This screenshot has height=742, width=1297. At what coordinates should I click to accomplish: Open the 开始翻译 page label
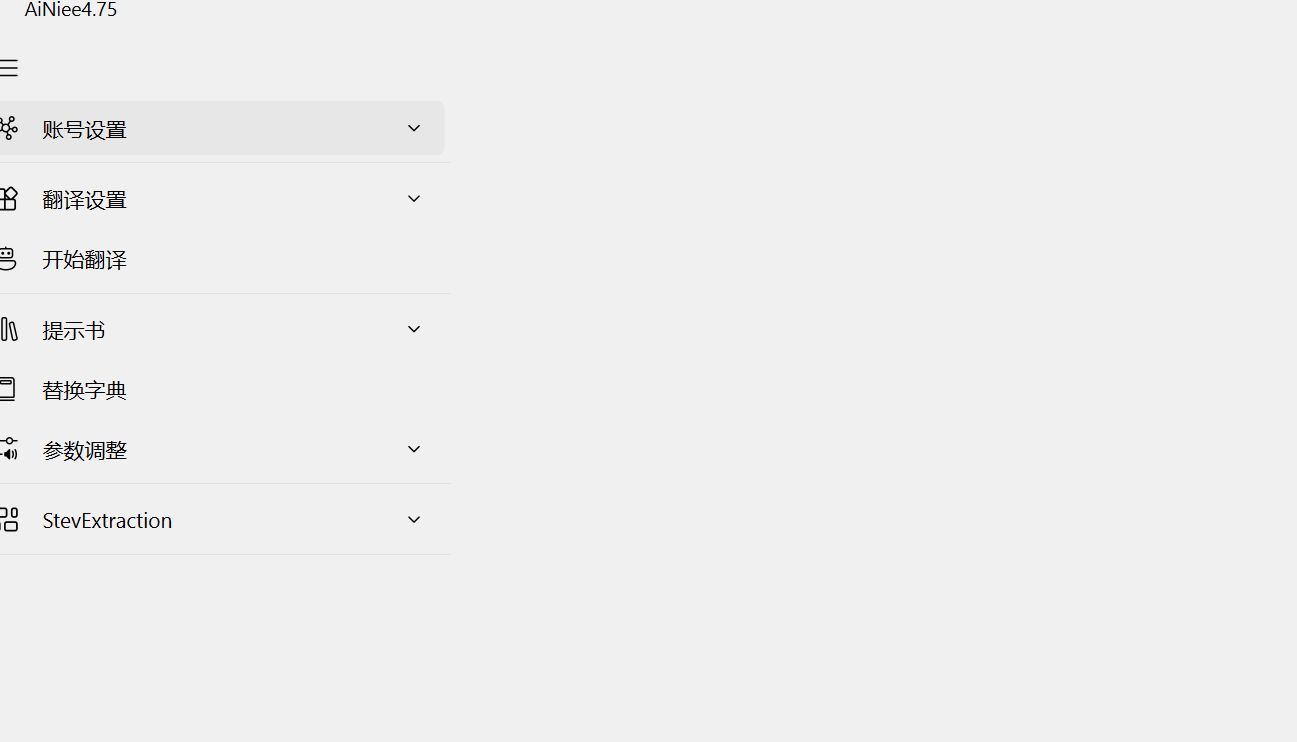coord(85,260)
